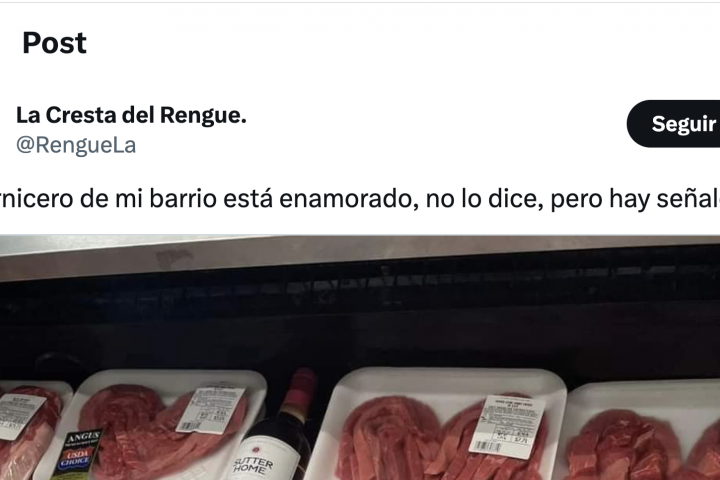
Task: Click the dark shelf area behind the meat trays
Action: [x=360, y=322]
